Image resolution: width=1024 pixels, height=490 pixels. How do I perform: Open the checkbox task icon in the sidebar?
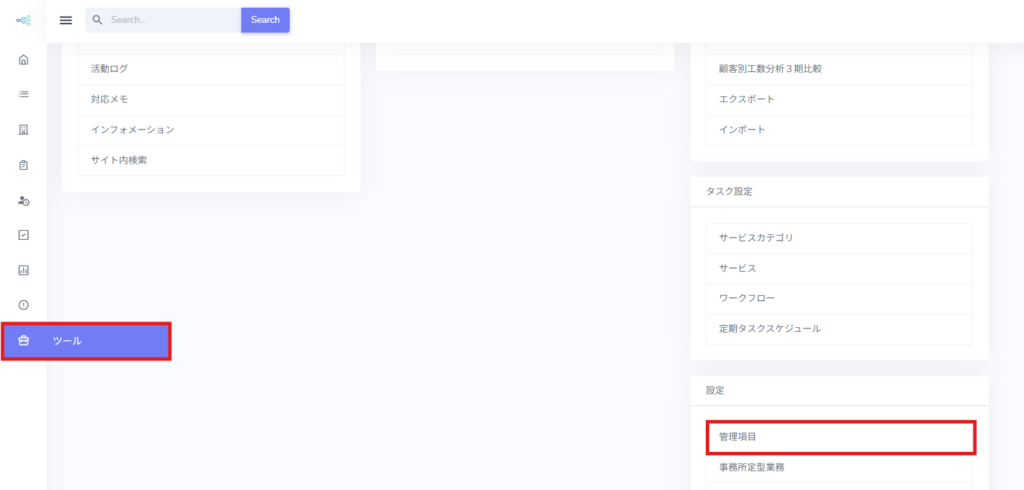point(24,235)
